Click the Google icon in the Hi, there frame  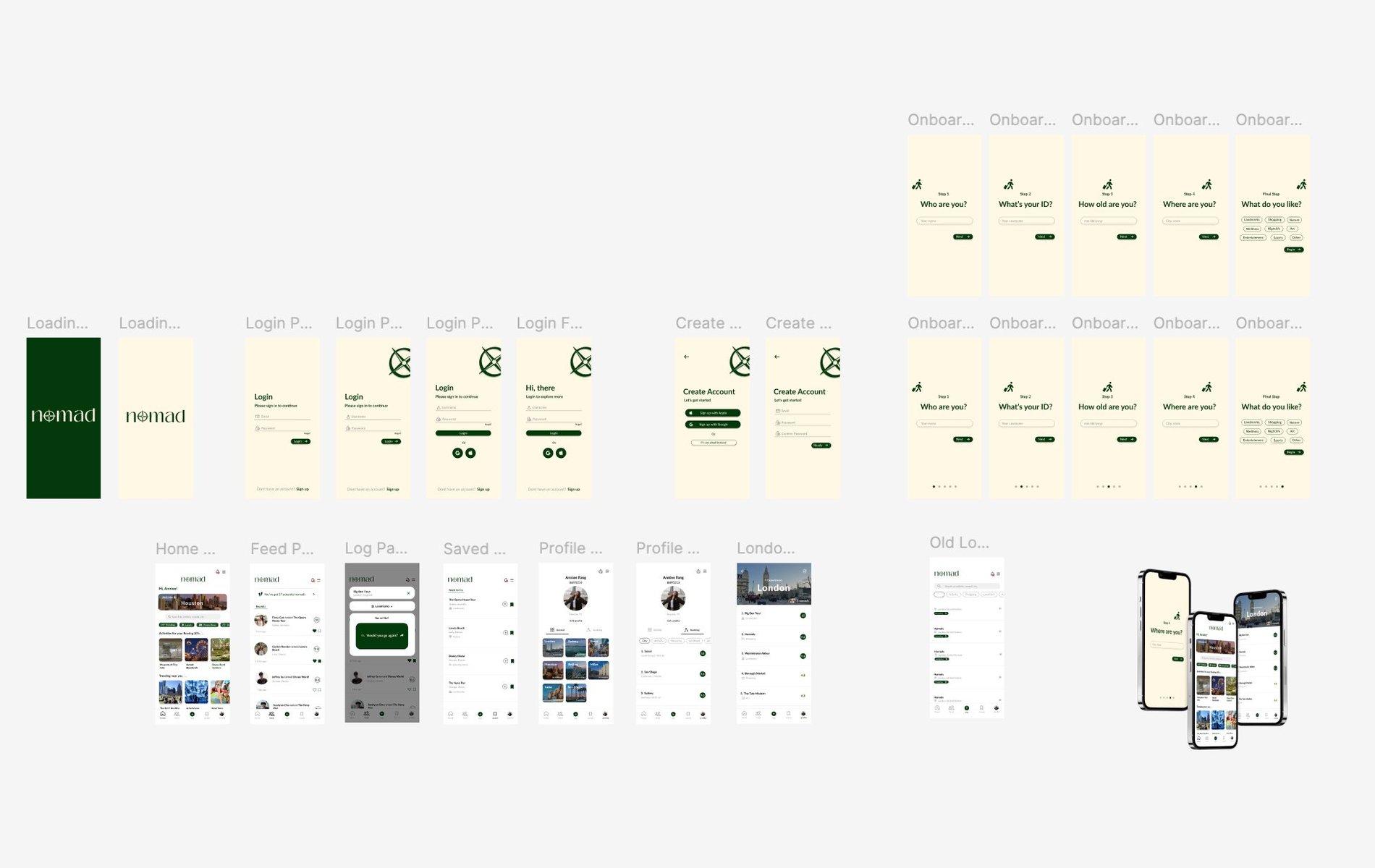[x=548, y=453]
